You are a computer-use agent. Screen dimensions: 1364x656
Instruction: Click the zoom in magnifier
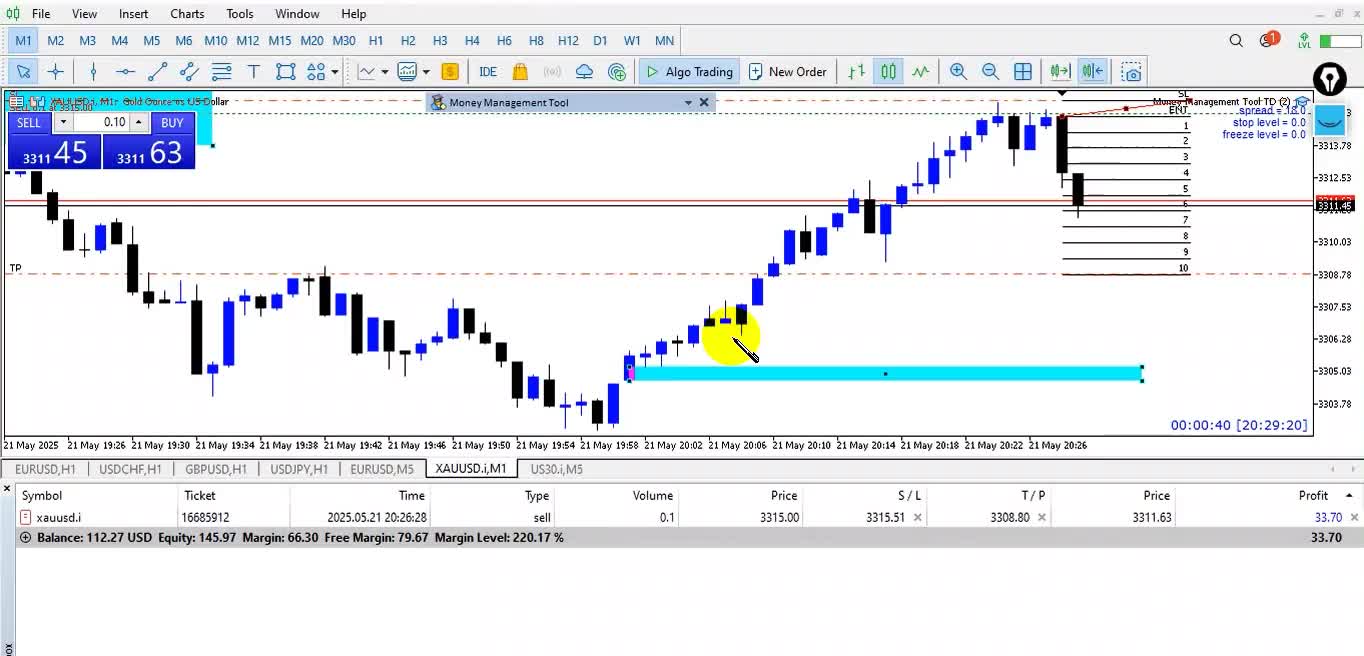(x=958, y=72)
